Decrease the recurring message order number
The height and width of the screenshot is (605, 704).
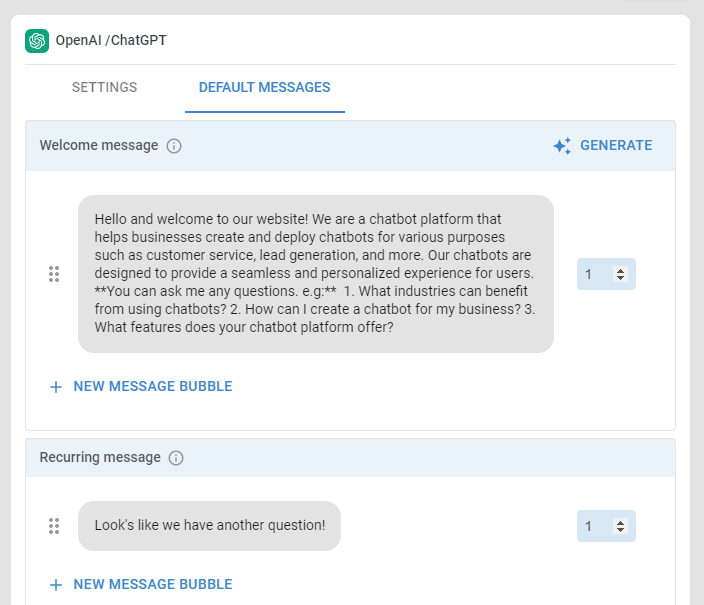(620, 530)
